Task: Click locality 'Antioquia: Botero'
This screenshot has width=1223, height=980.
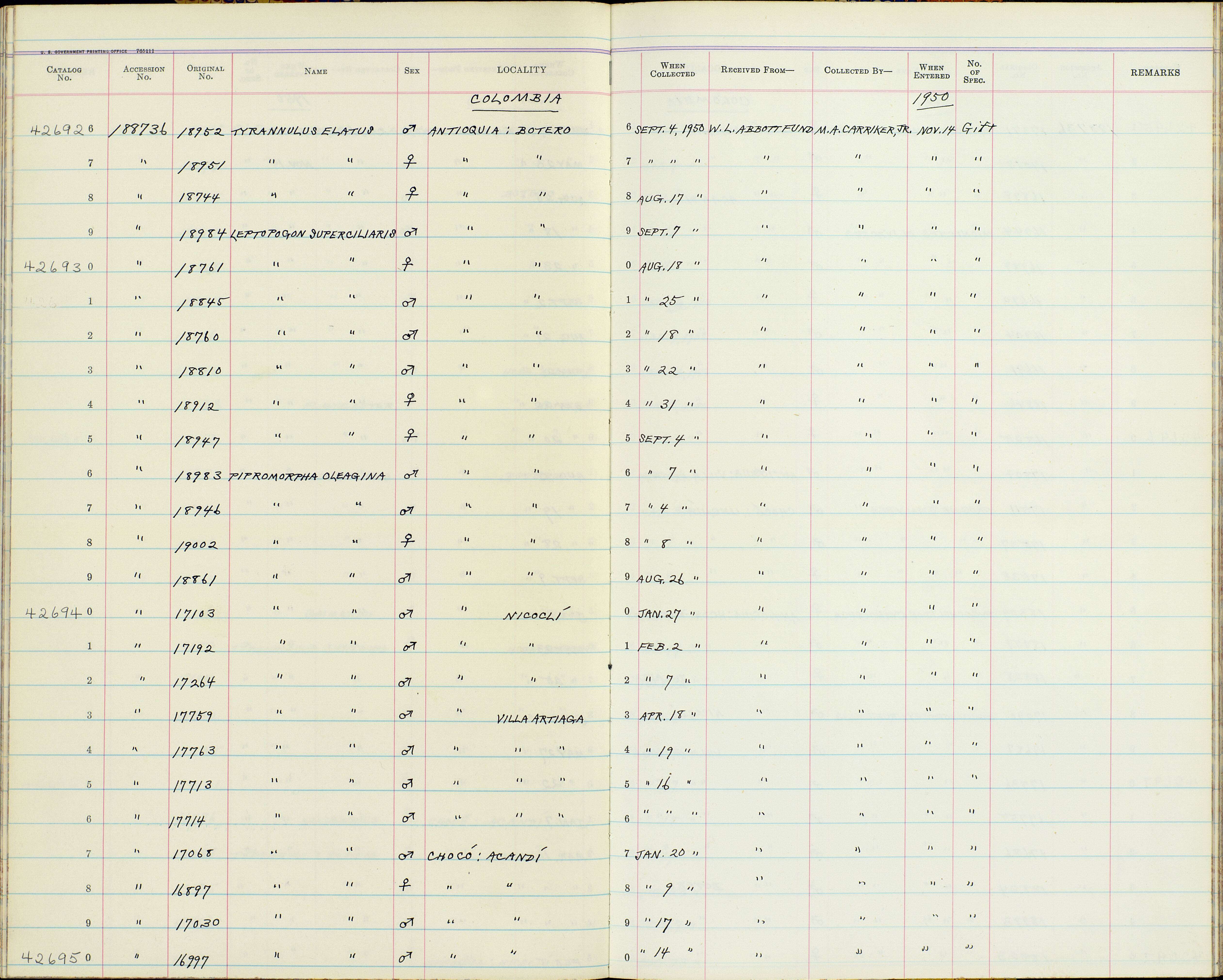Action: click(x=499, y=130)
